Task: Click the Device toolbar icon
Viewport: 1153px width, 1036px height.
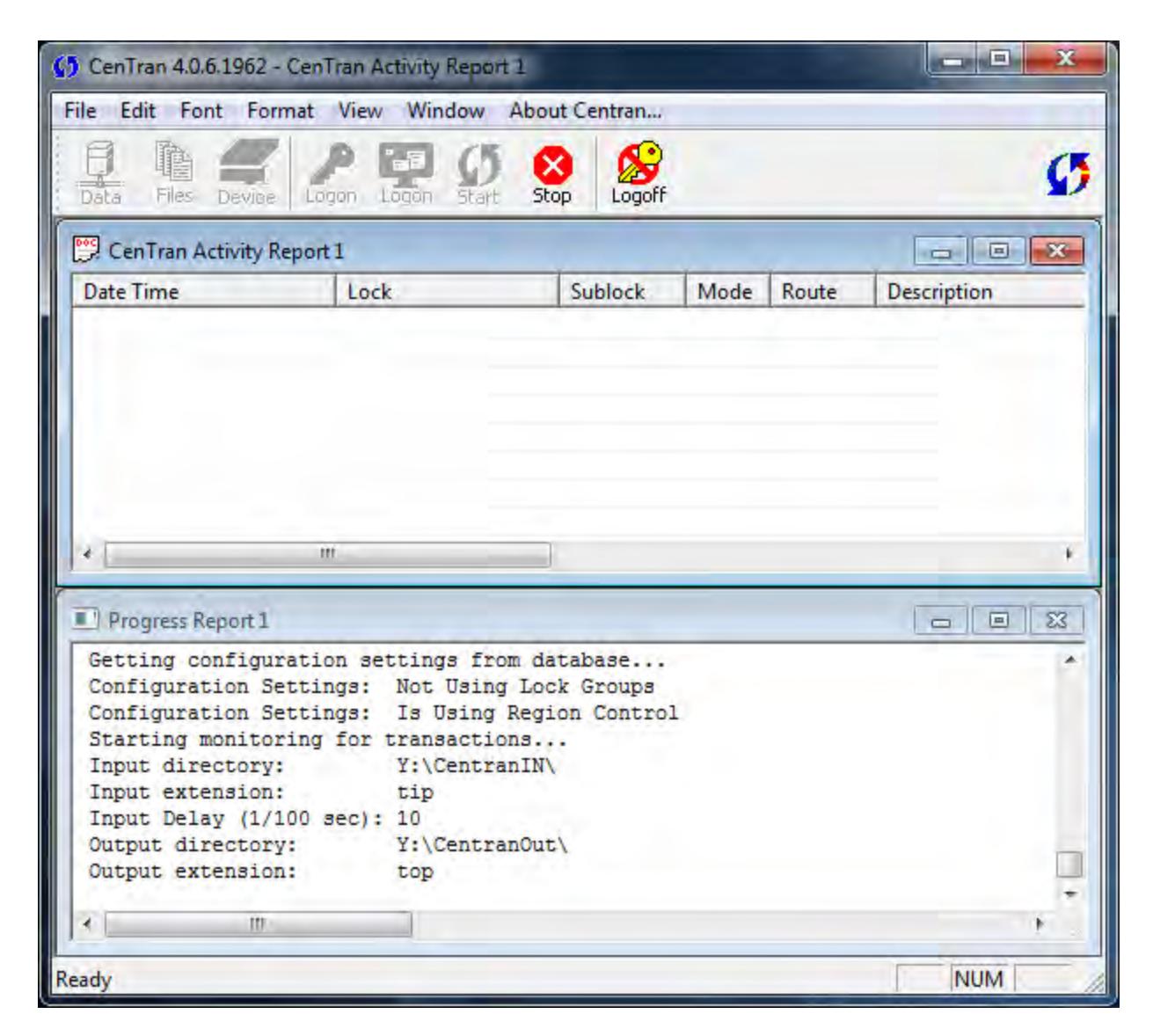Action: (x=245, y=173)
